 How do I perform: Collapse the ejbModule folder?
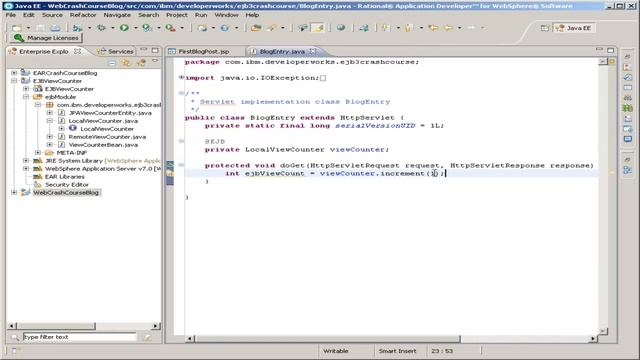click(x=26, y=97)
